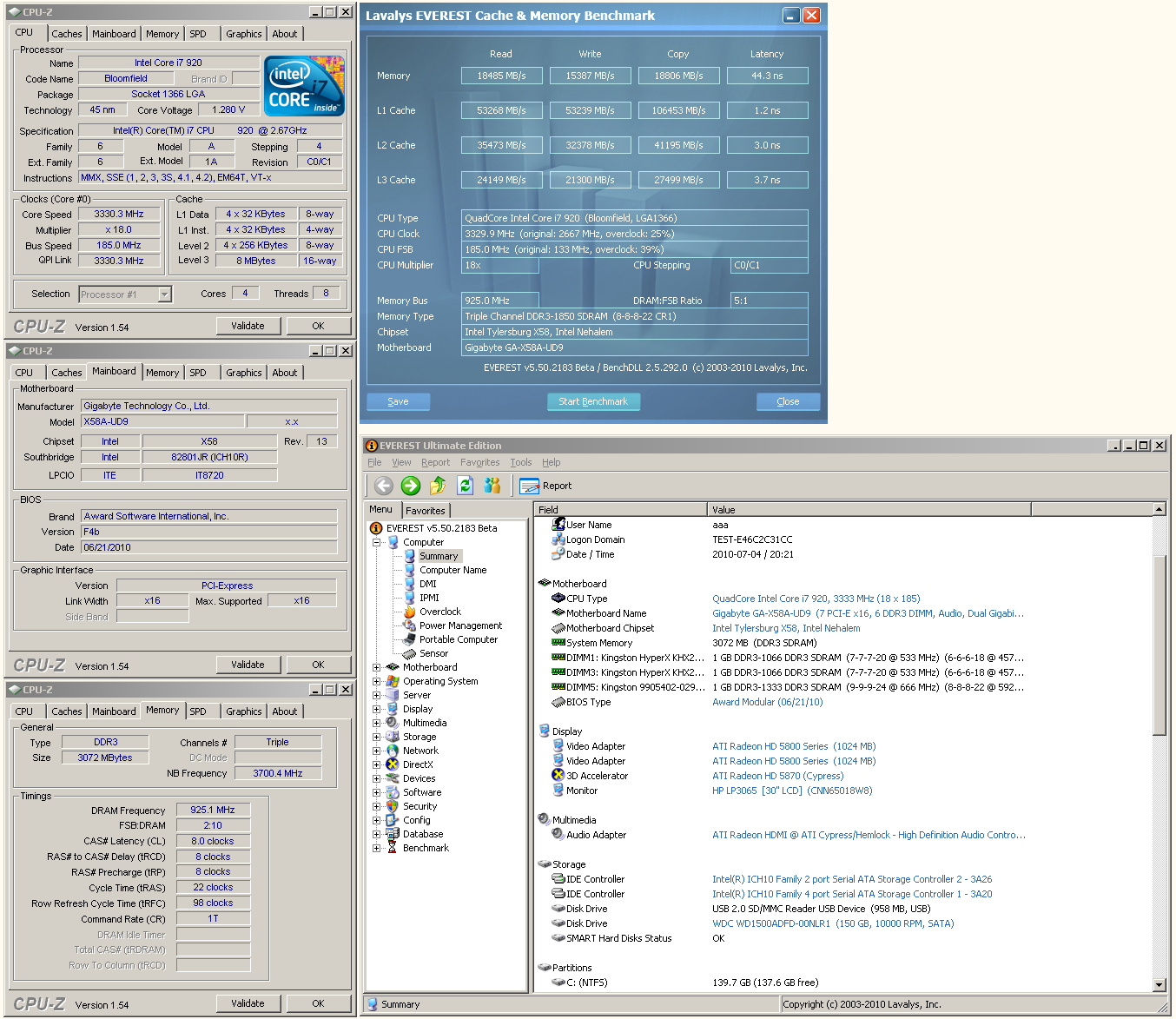This screenshot has height=1019, width=1176.
Task: Click the Intel Core i7 logo in CPU-Z
Action: coord(304,86)
